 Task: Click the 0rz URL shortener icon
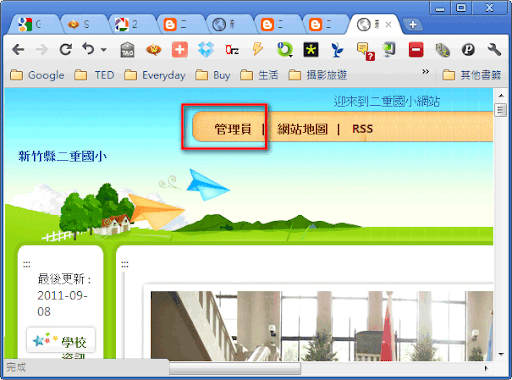(232, 50)
